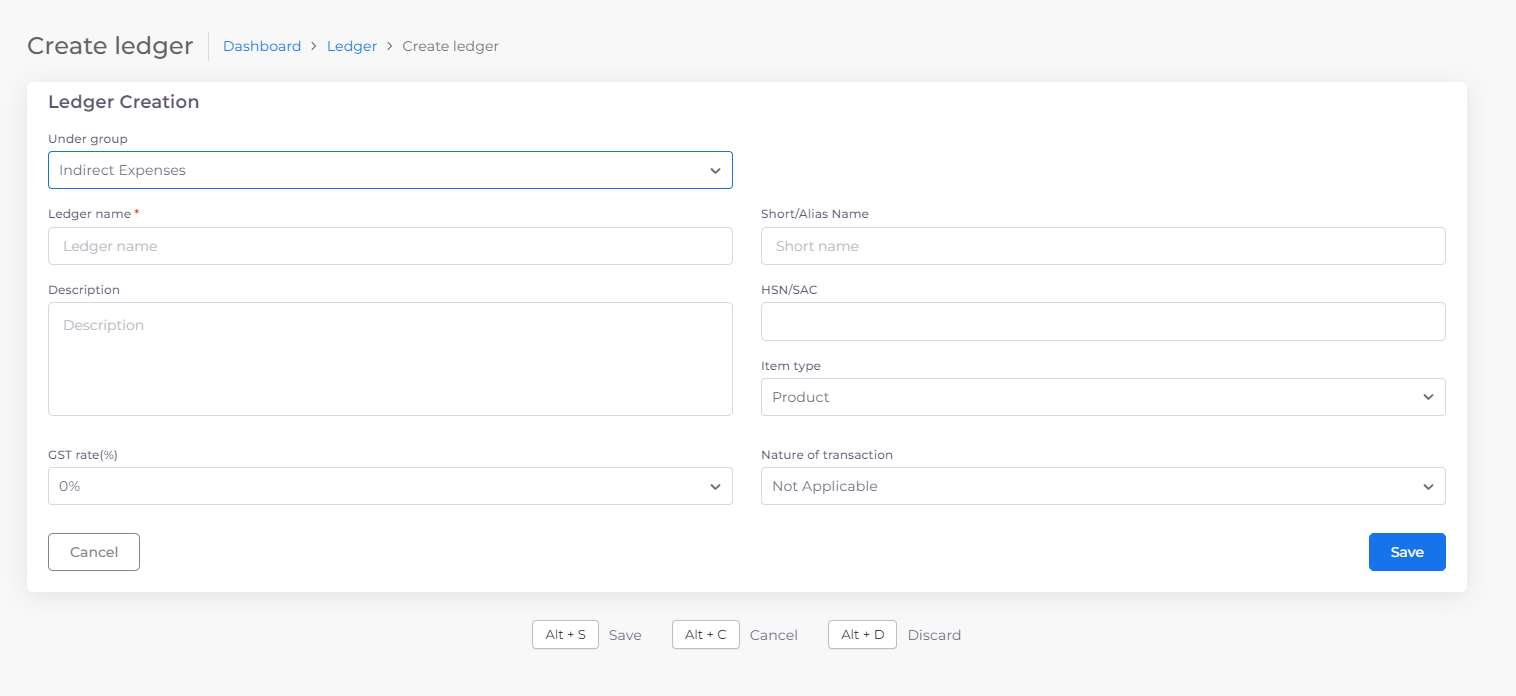
Task: Select the HSN/SAC input box
Action: (1103, 322)
